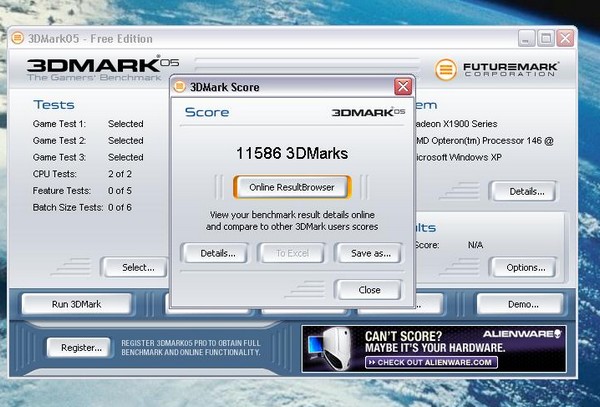Click the 3DMark Score dialog title icon
600x407 pixels.
tap(179, 87)
